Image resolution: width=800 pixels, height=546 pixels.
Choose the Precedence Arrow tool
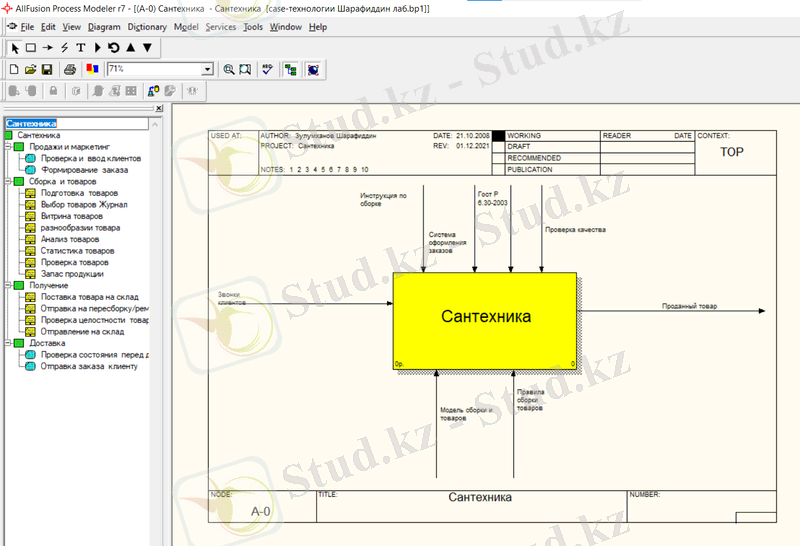(x=48, y=47)
